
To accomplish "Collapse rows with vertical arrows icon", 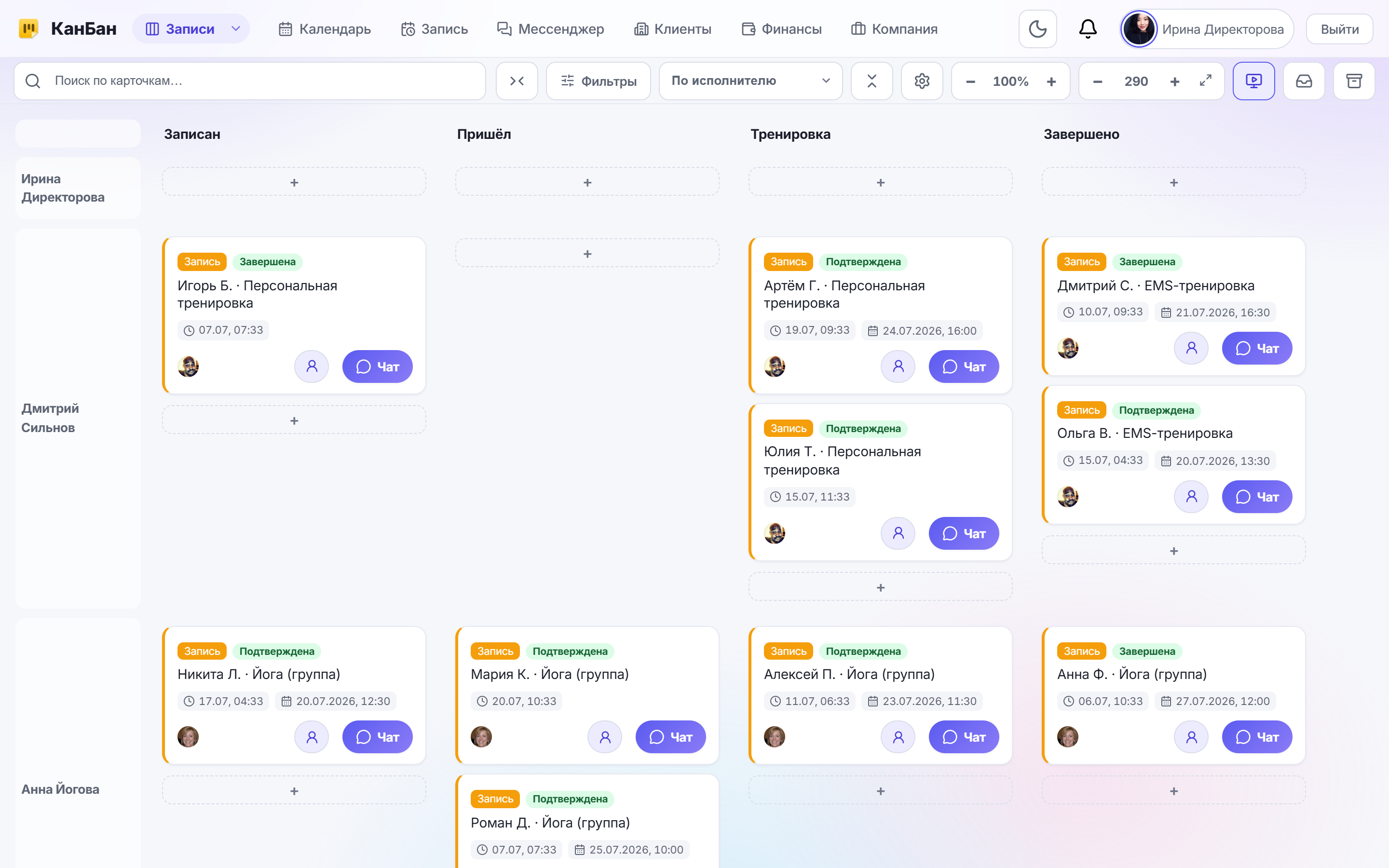I will (x=872, y=81).
